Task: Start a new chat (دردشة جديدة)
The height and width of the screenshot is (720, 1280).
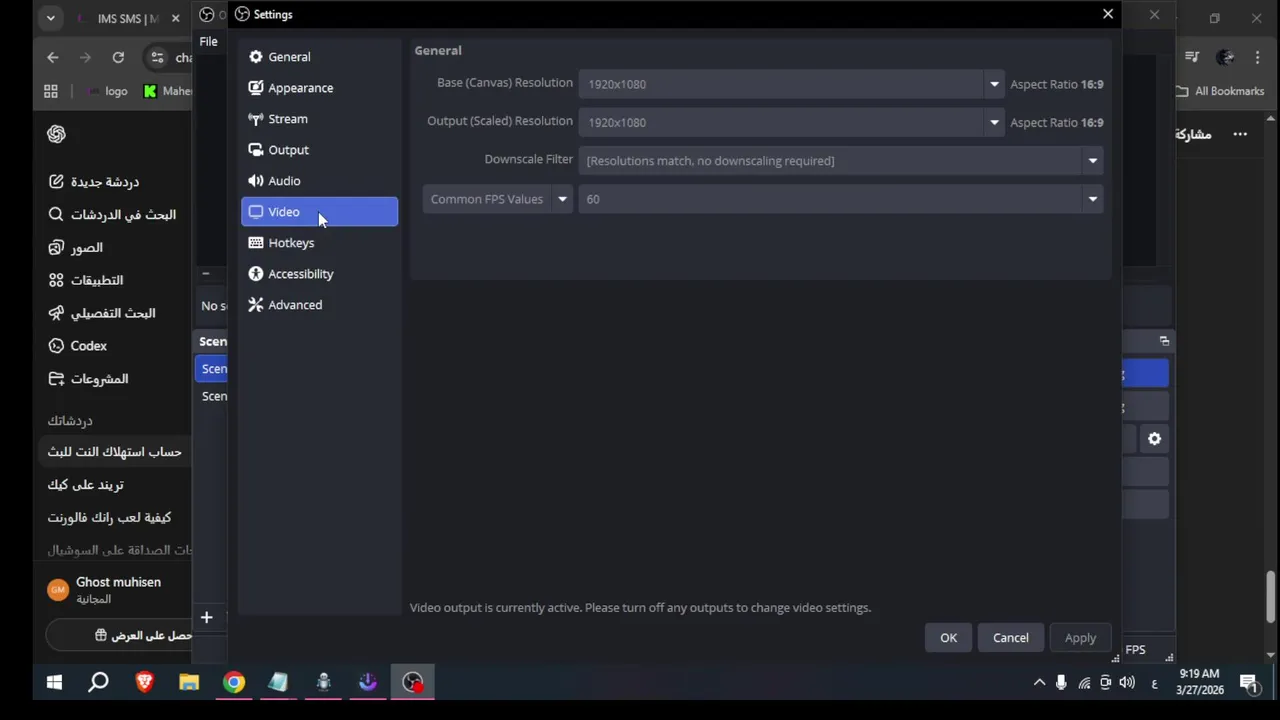Action: [96, 182]
